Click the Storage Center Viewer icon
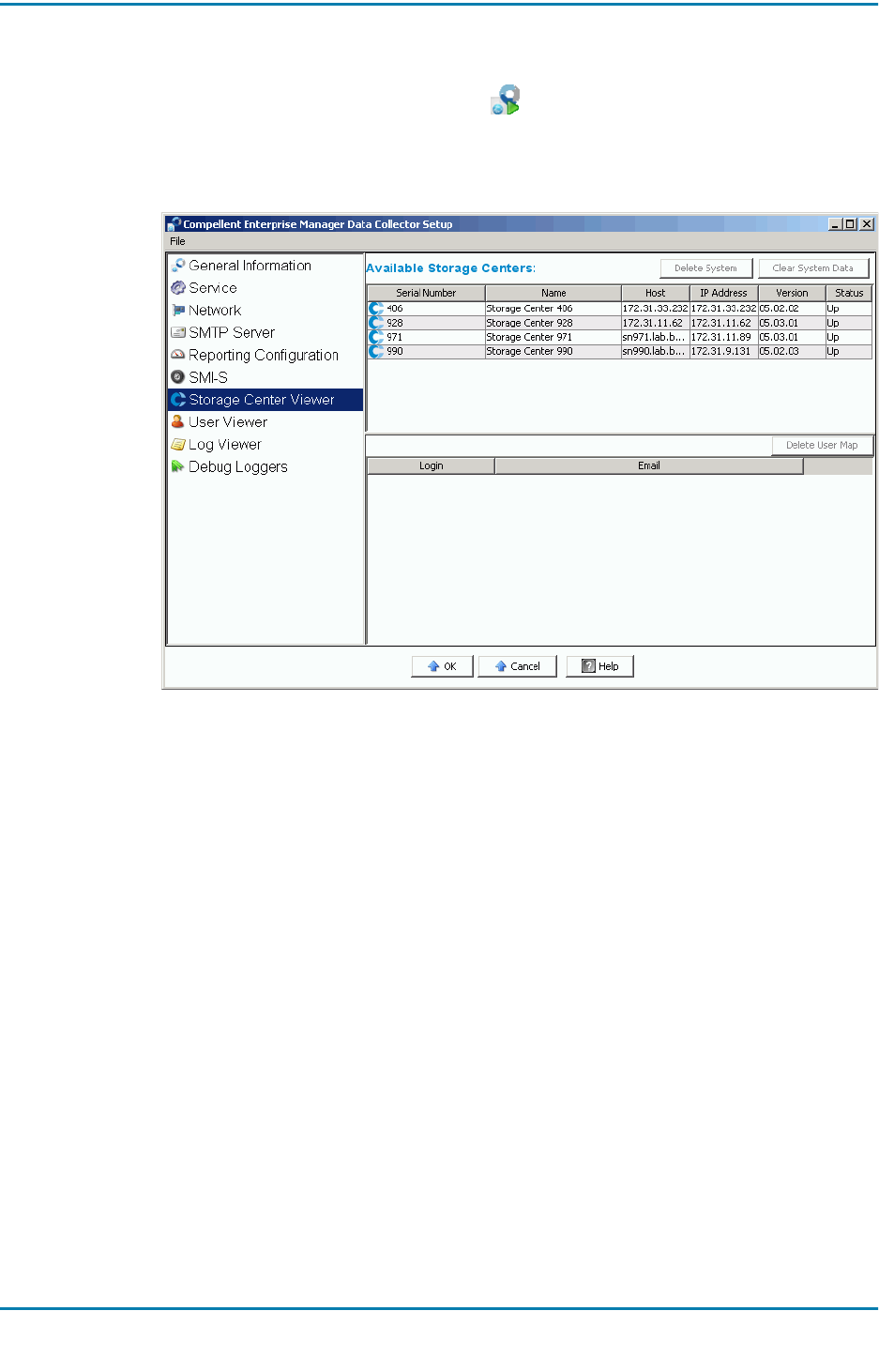 (x=178, y=400)
